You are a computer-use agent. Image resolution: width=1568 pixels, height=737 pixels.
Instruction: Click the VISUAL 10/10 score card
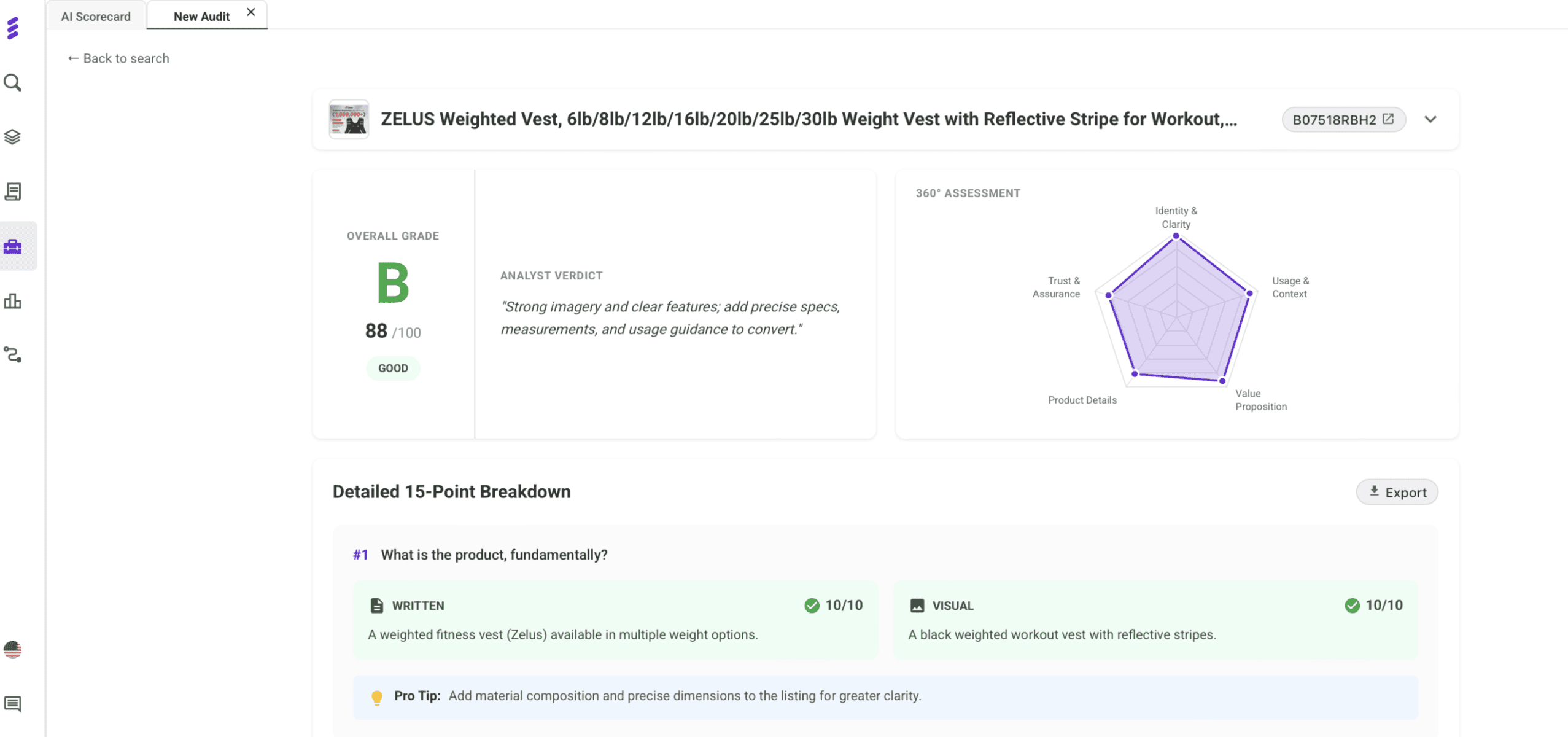(x=1155, y=619)
